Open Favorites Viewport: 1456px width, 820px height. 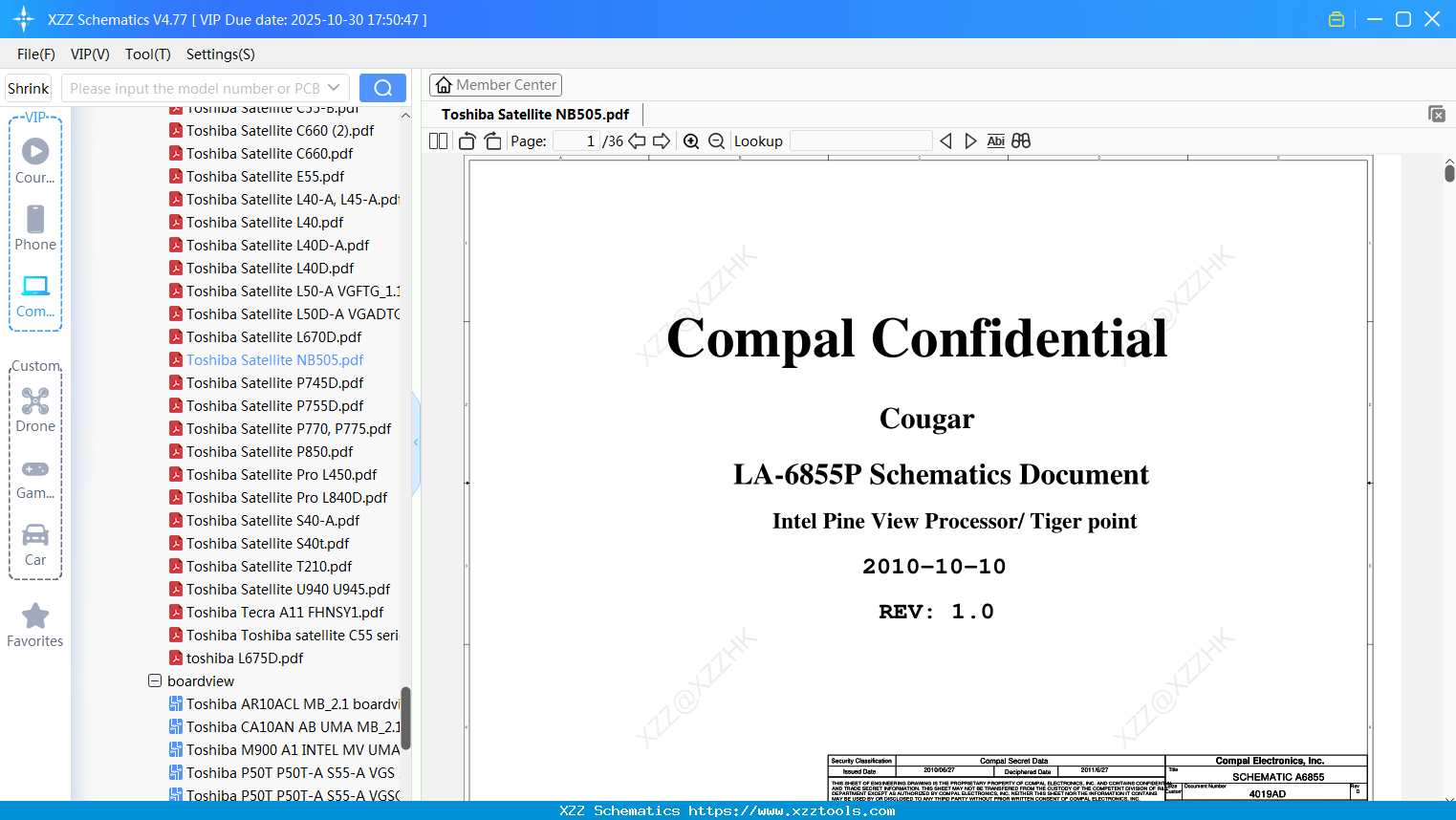tap(35, 625)
